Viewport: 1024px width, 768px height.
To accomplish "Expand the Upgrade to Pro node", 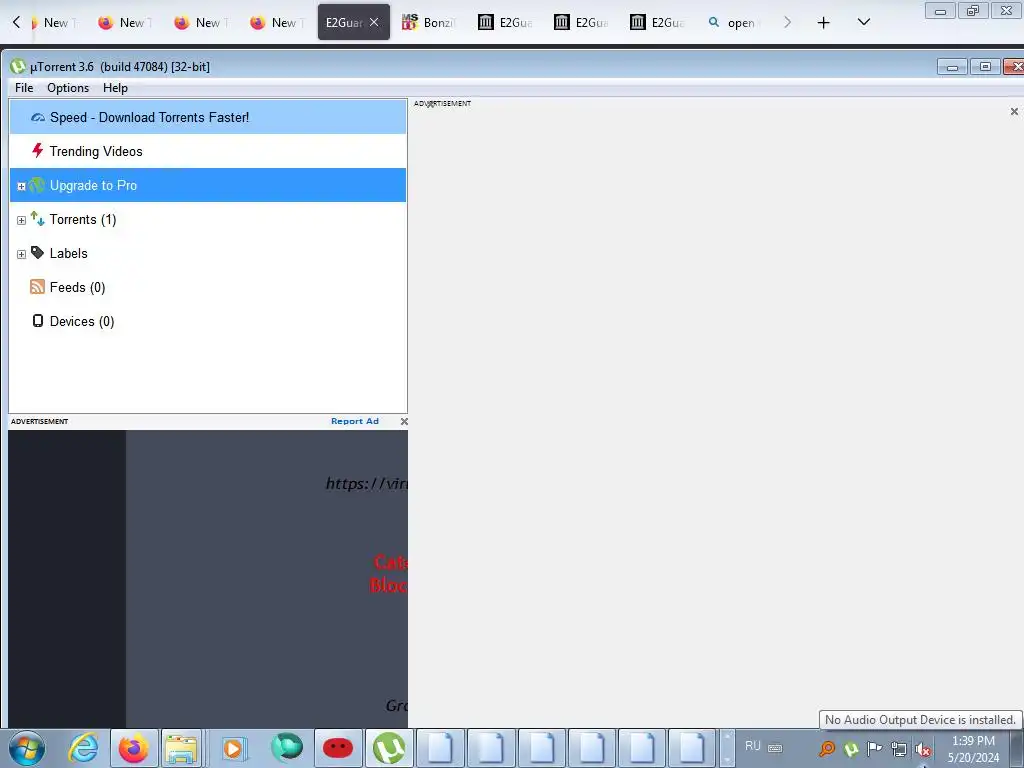I will 21,187.
